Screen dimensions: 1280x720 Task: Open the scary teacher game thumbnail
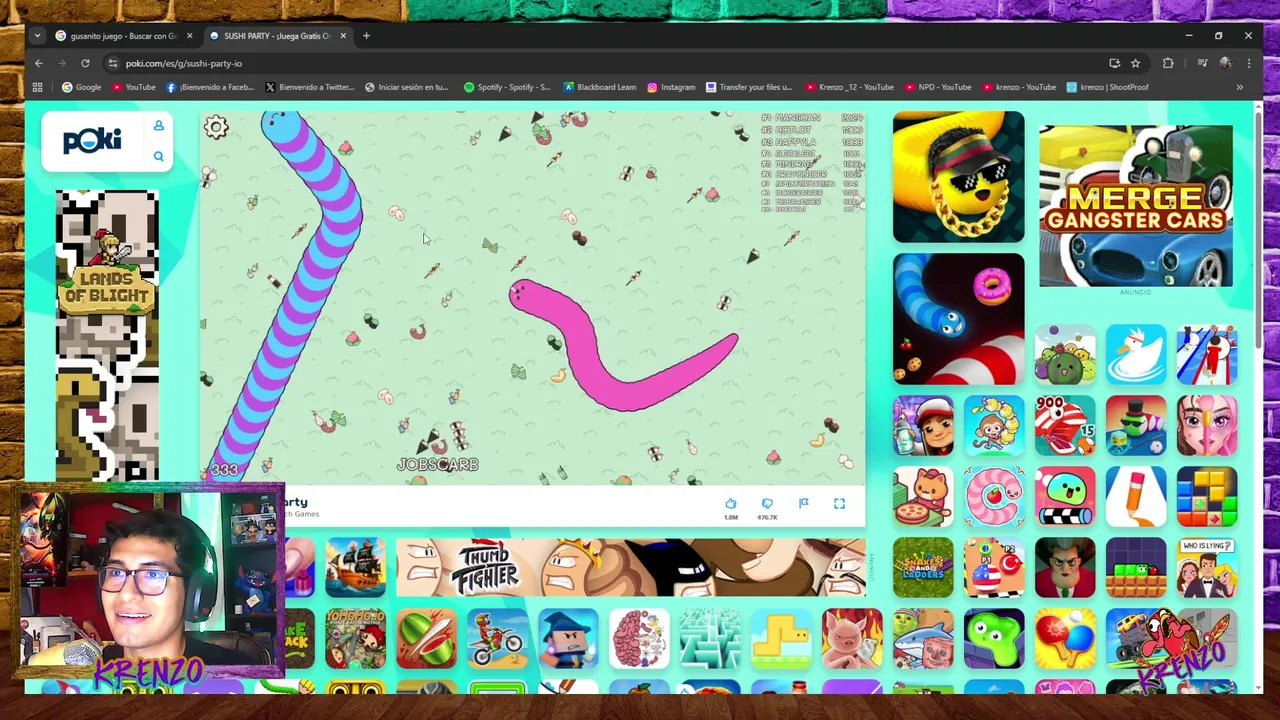1065,567
